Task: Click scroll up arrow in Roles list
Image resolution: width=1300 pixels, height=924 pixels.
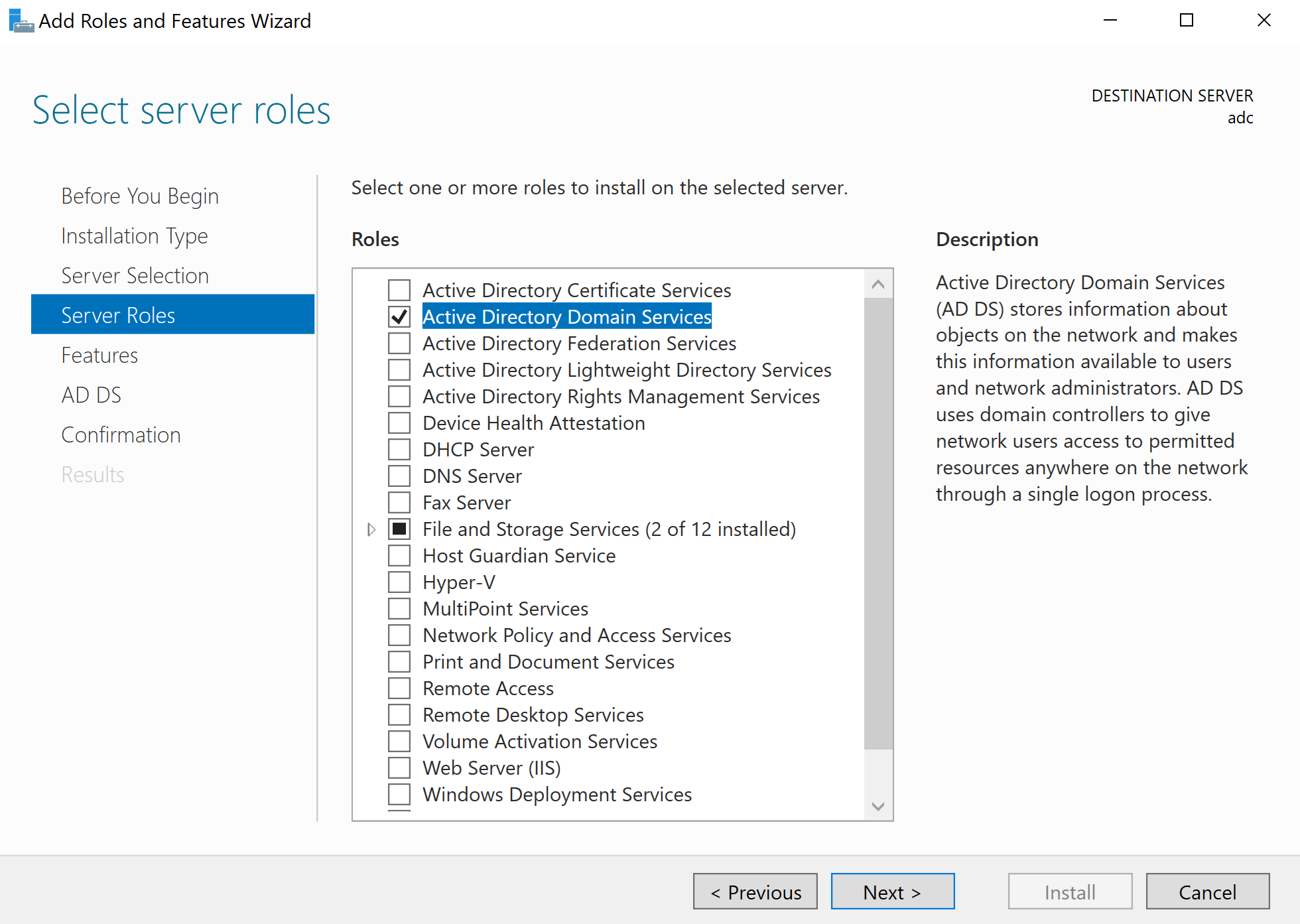Action: 878,285
